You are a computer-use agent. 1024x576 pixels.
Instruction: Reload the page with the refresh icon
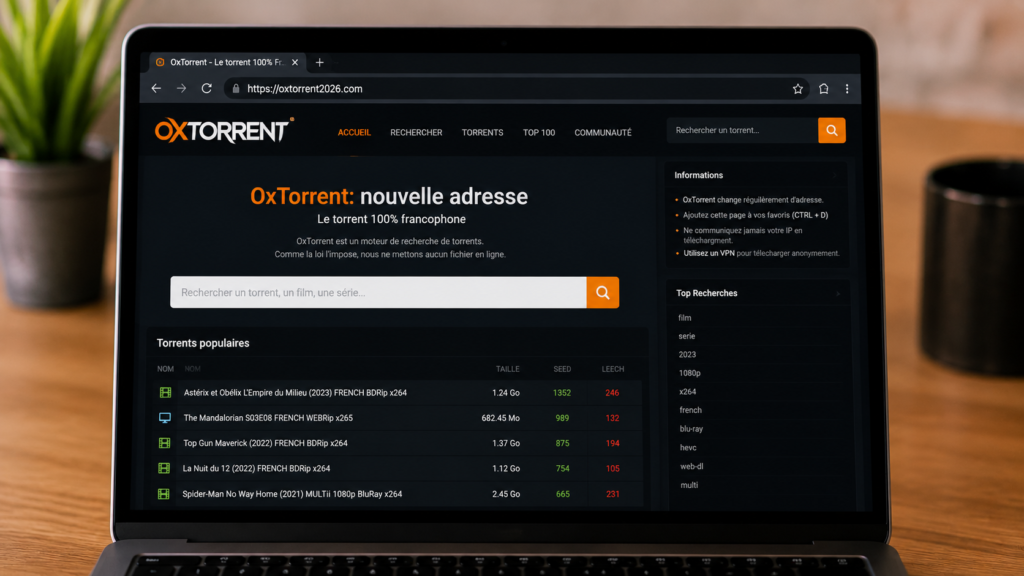pos(206,88)
